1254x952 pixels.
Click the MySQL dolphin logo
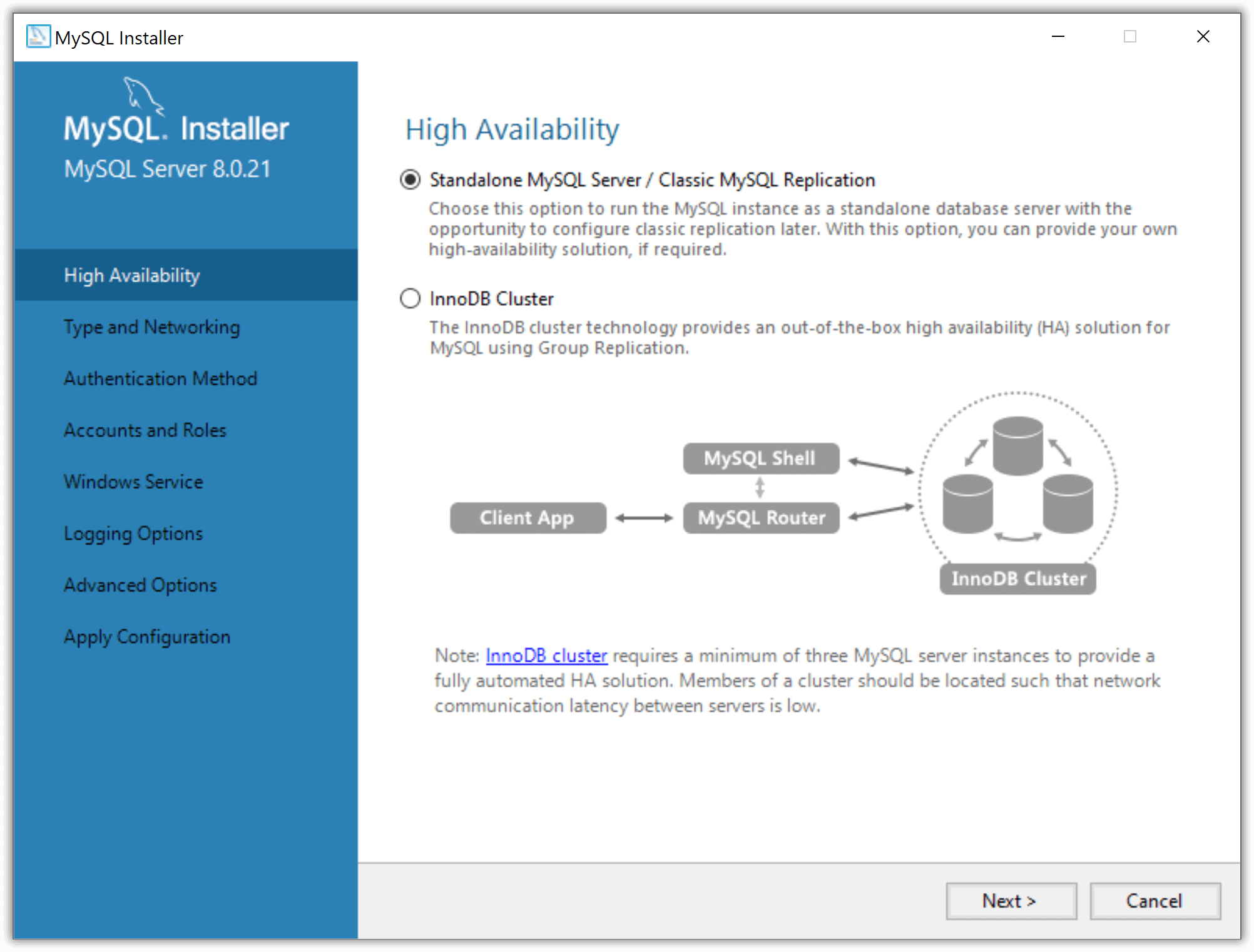coord(145,96)
